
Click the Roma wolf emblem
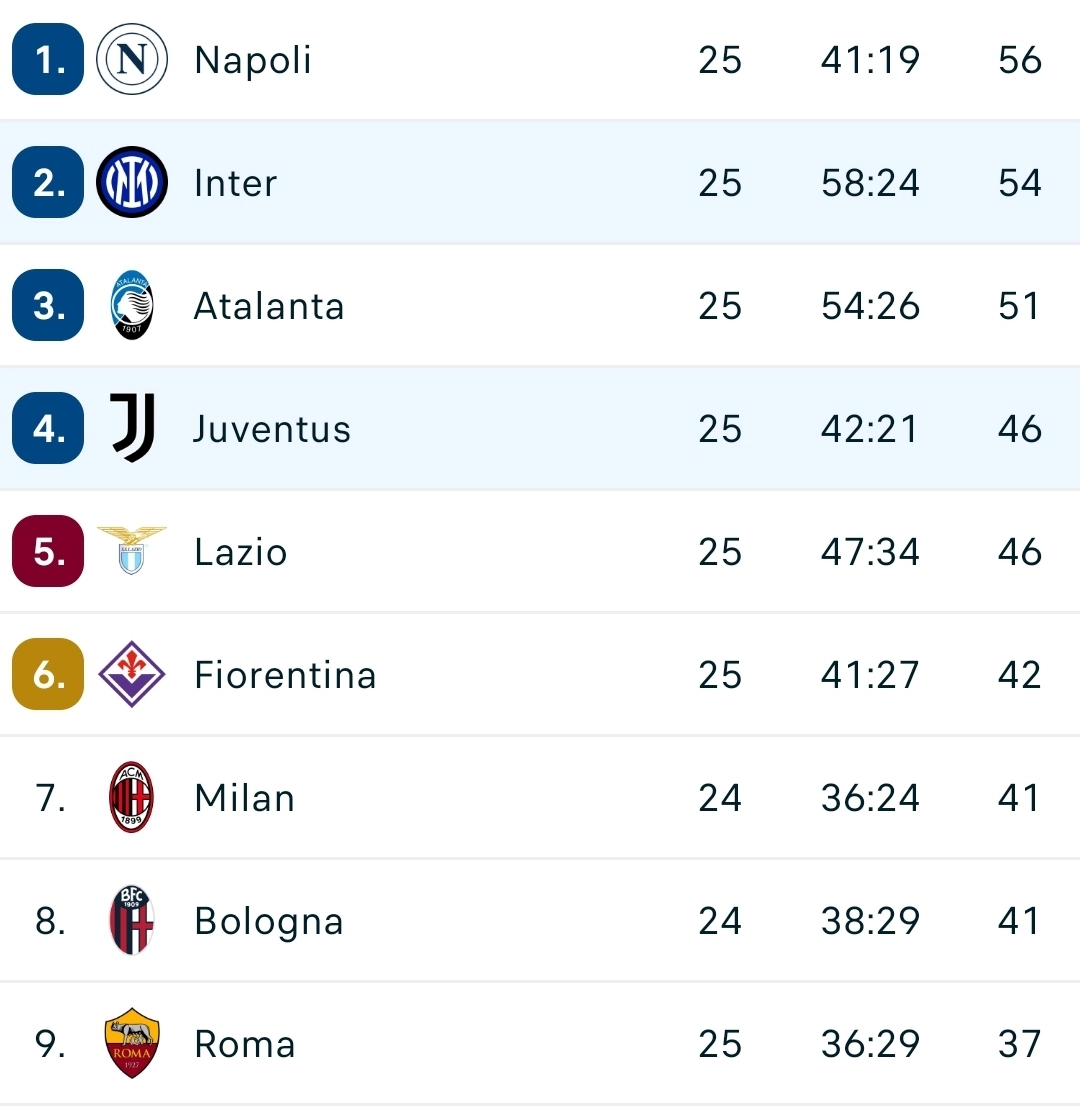click(x=130, y=1043)
